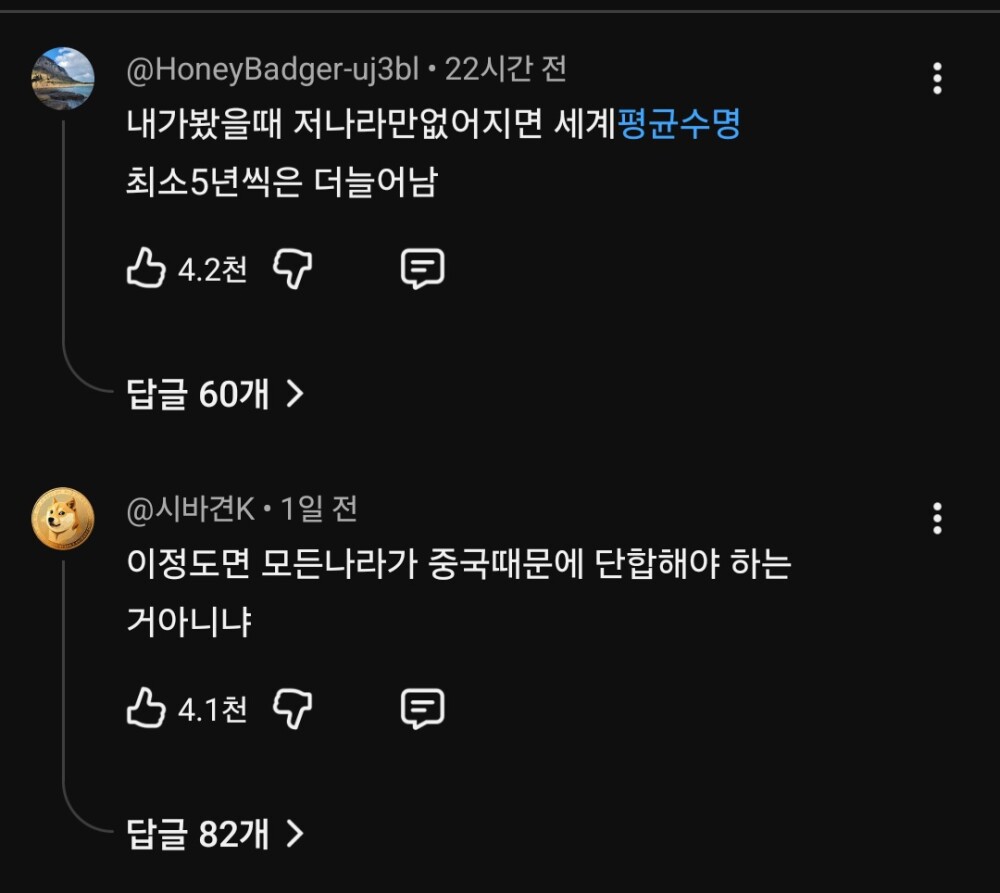1000x893 pixels.
Task: Click the chevron next to 답글 82개
Action: 294,833
